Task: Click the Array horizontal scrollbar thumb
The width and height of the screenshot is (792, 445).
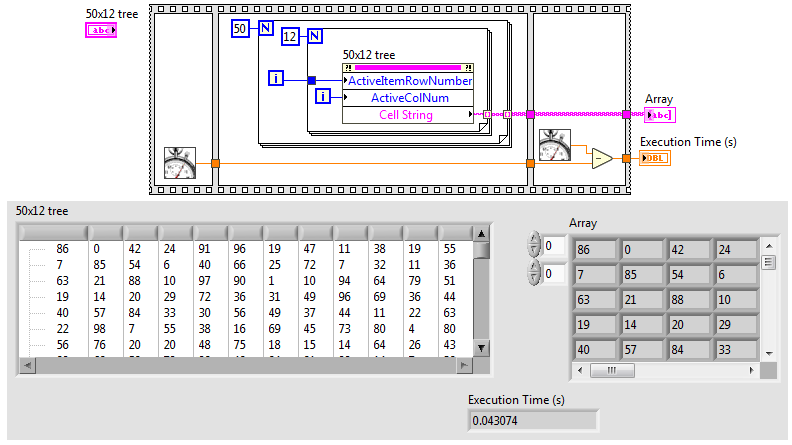Action: coord(612,370)
